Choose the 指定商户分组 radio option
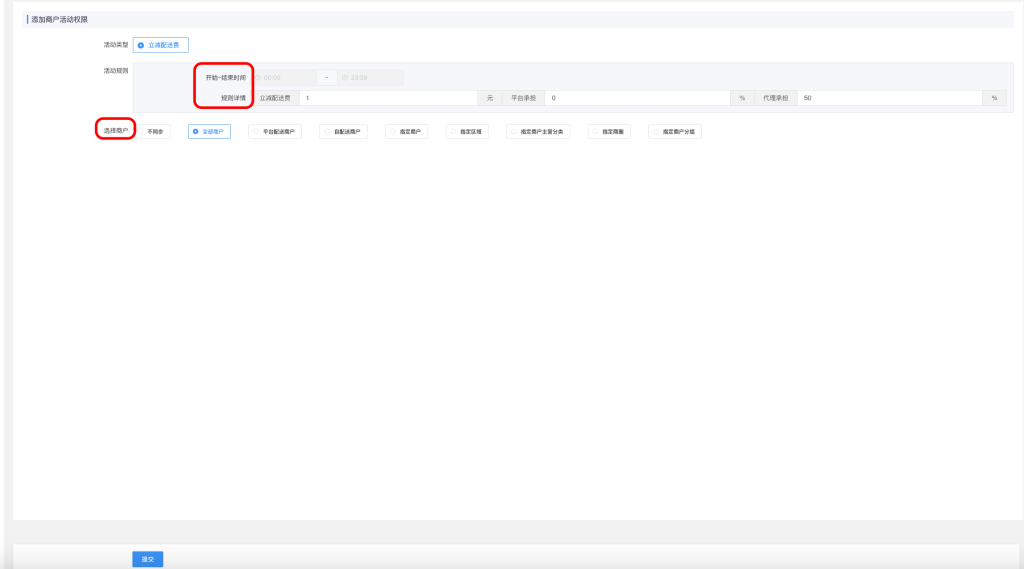Viewport: 1024px width, 569px height. click(x=674, y=131)
